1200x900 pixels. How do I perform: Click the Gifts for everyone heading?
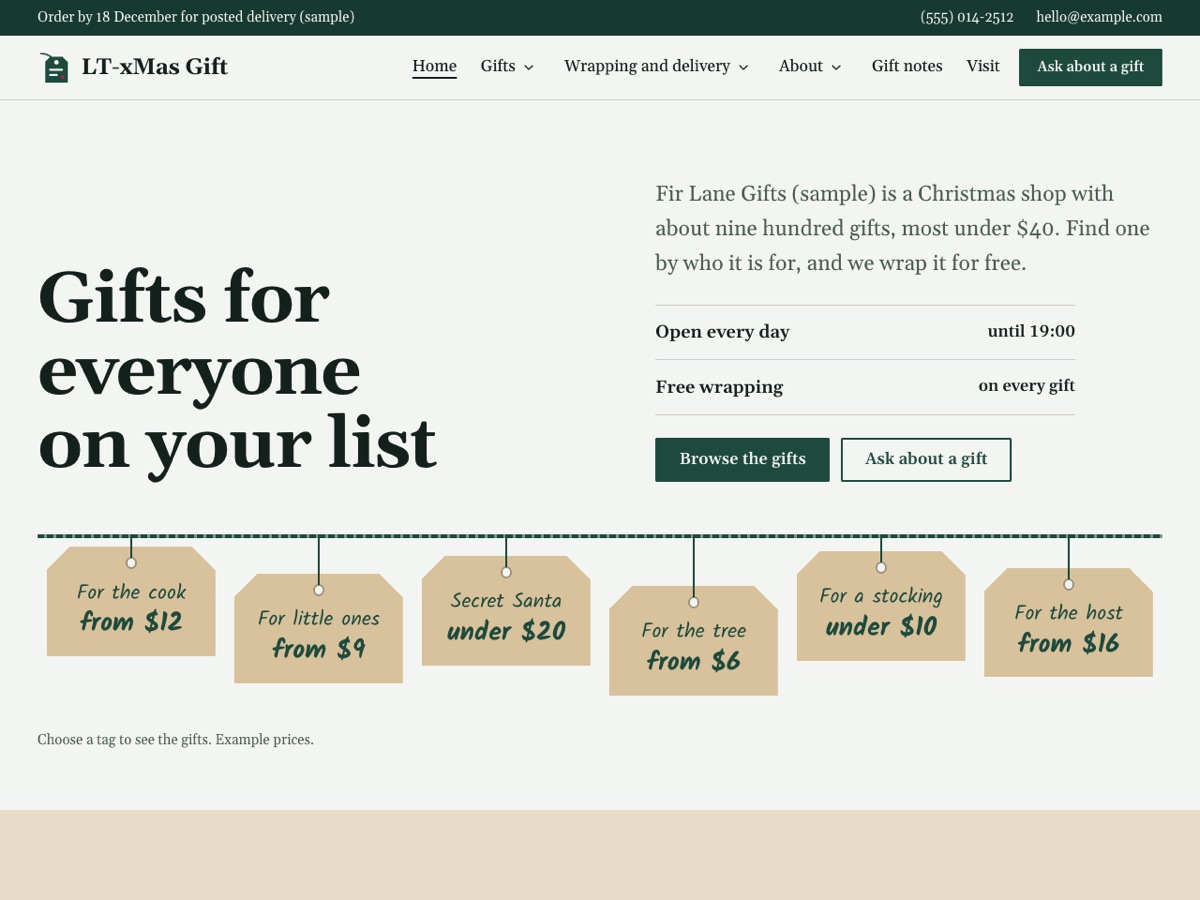[237, 370]
